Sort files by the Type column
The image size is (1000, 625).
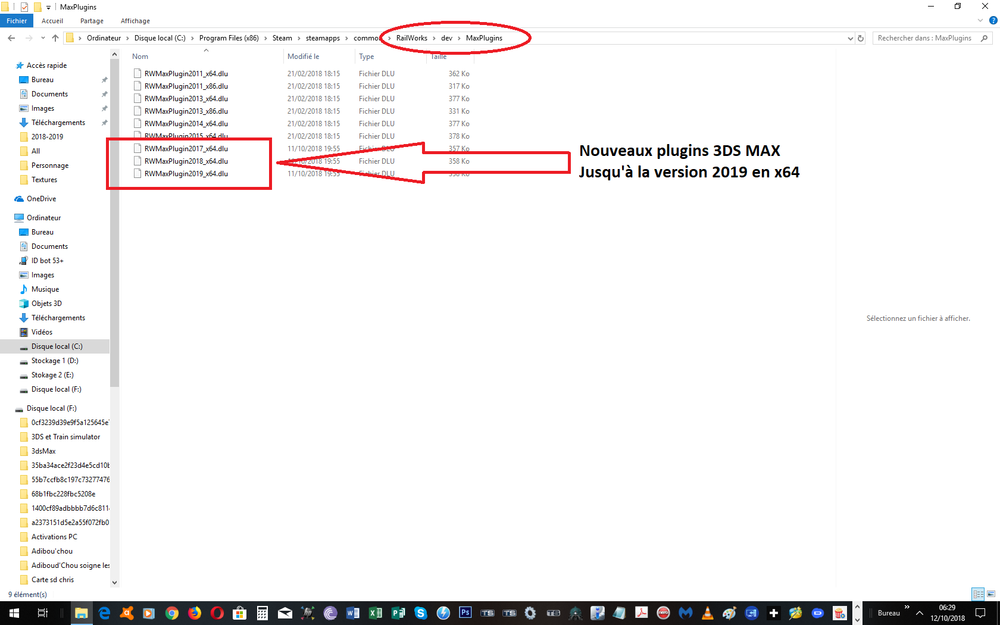[x=366, y=57]
